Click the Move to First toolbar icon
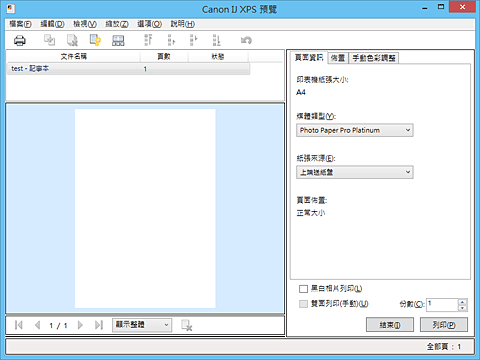The width and height of the screenshot is (480, 360). coord(148,40)
